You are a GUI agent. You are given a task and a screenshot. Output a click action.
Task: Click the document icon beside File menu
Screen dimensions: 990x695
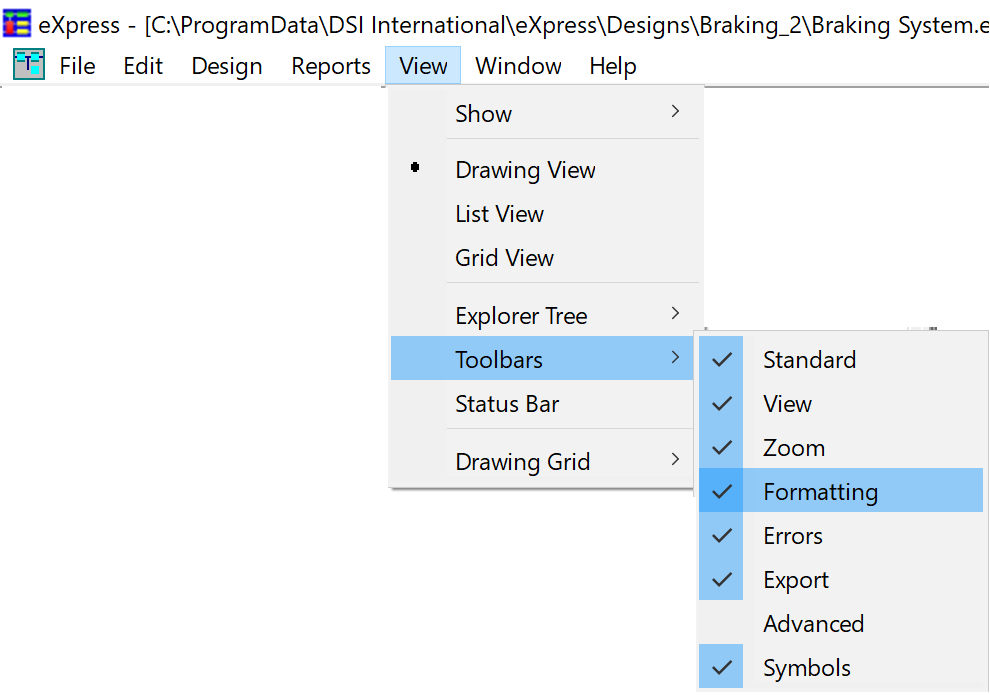tap(29, 64)
